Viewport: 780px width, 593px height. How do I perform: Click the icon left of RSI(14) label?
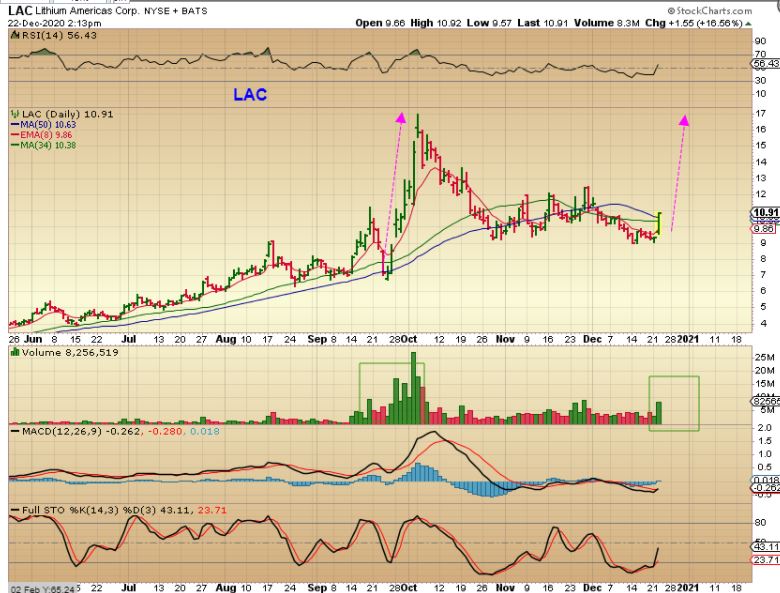tap(14, 35)
